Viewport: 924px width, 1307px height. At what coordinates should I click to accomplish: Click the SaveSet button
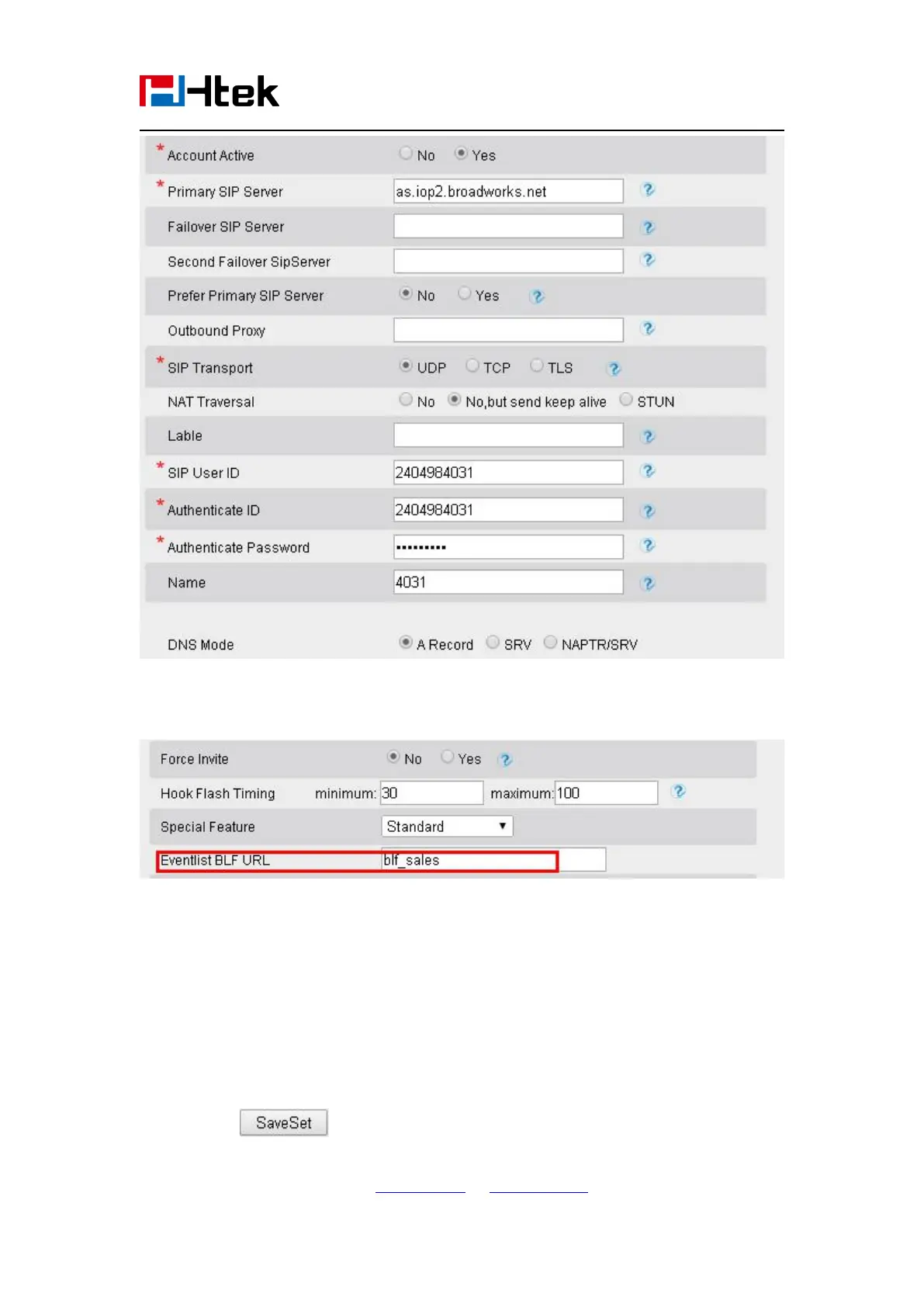[x=284, y=1123]
